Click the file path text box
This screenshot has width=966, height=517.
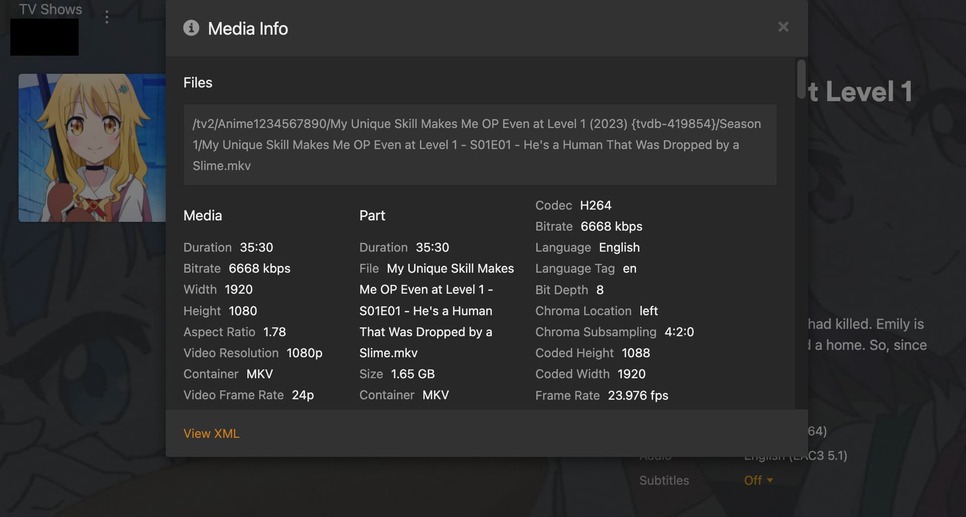(x=480, y=145)
